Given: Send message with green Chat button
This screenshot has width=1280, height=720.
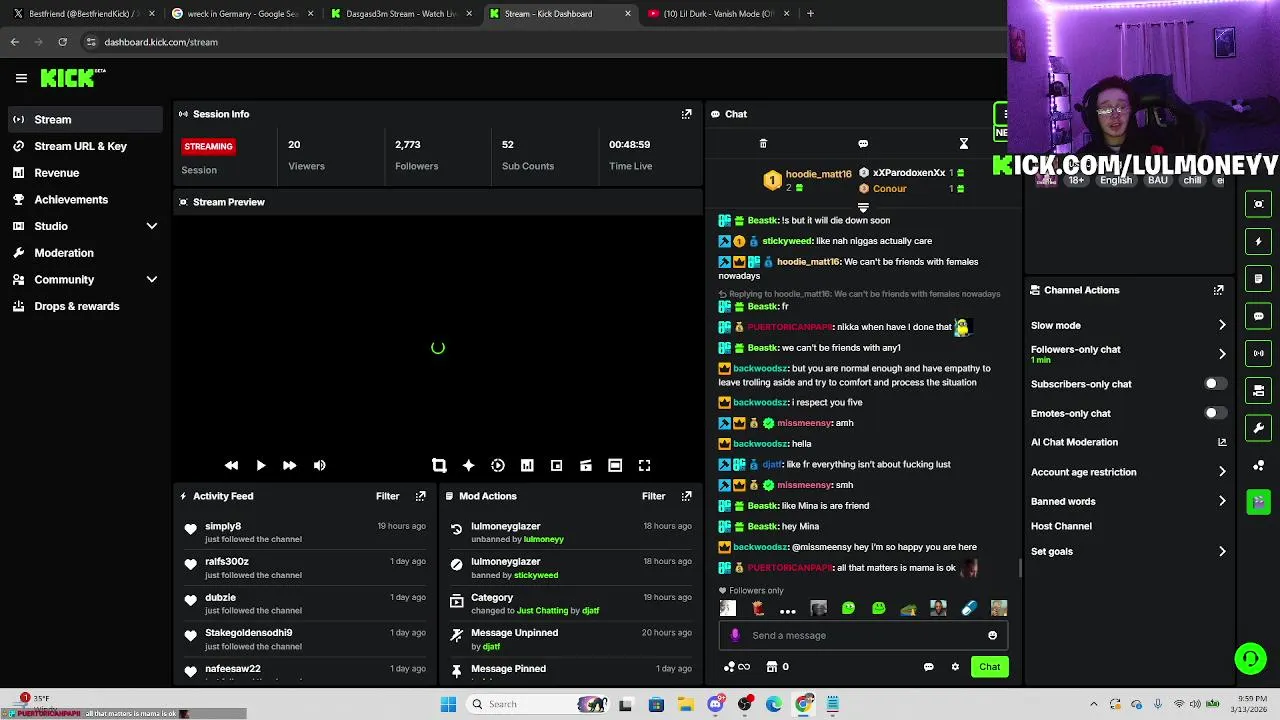Looking at the screenshot, I should tap(989, 667).
